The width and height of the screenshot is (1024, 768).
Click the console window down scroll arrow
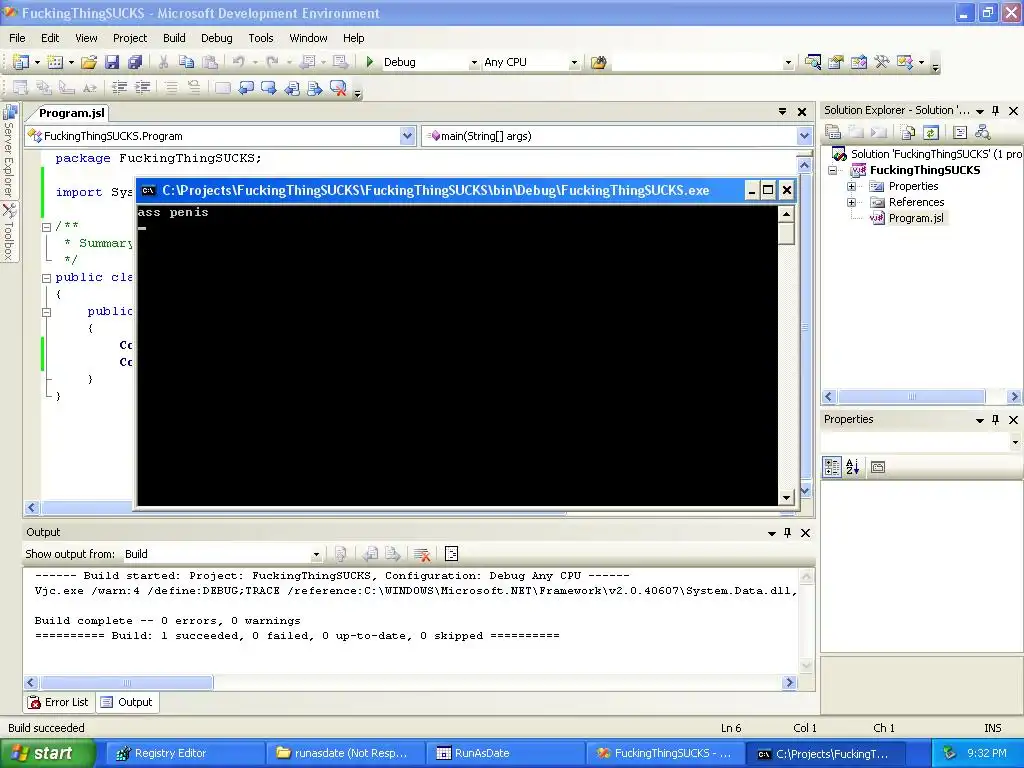(786, 498)
